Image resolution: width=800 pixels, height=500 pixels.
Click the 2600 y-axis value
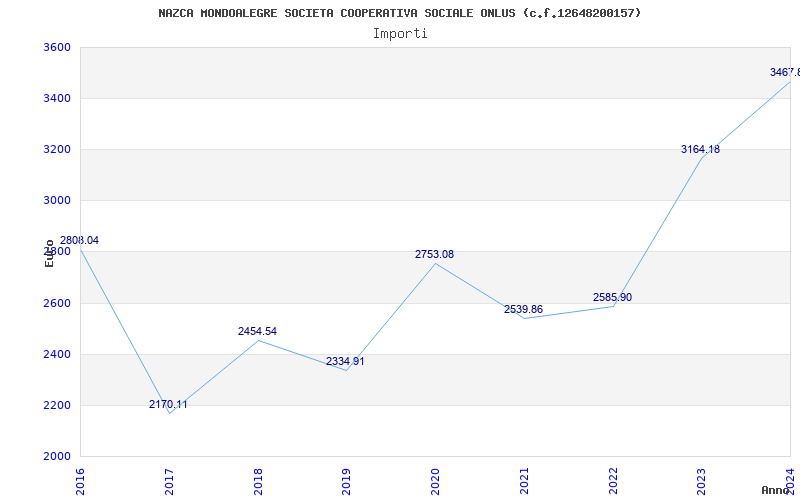56,304
